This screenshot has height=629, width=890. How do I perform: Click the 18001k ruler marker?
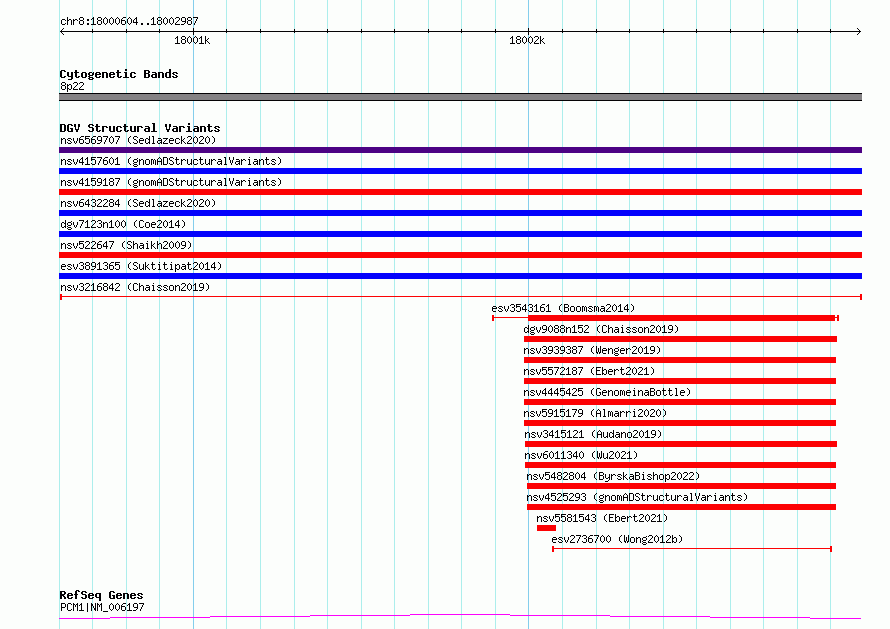(192, 40)
